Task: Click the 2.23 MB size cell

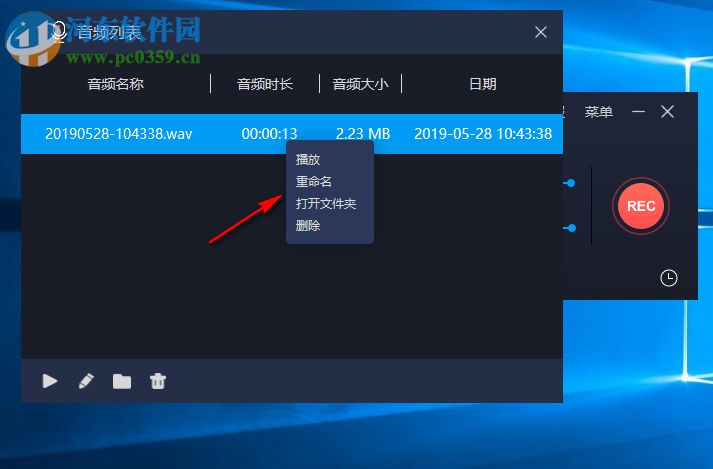Action: [363, 134]
